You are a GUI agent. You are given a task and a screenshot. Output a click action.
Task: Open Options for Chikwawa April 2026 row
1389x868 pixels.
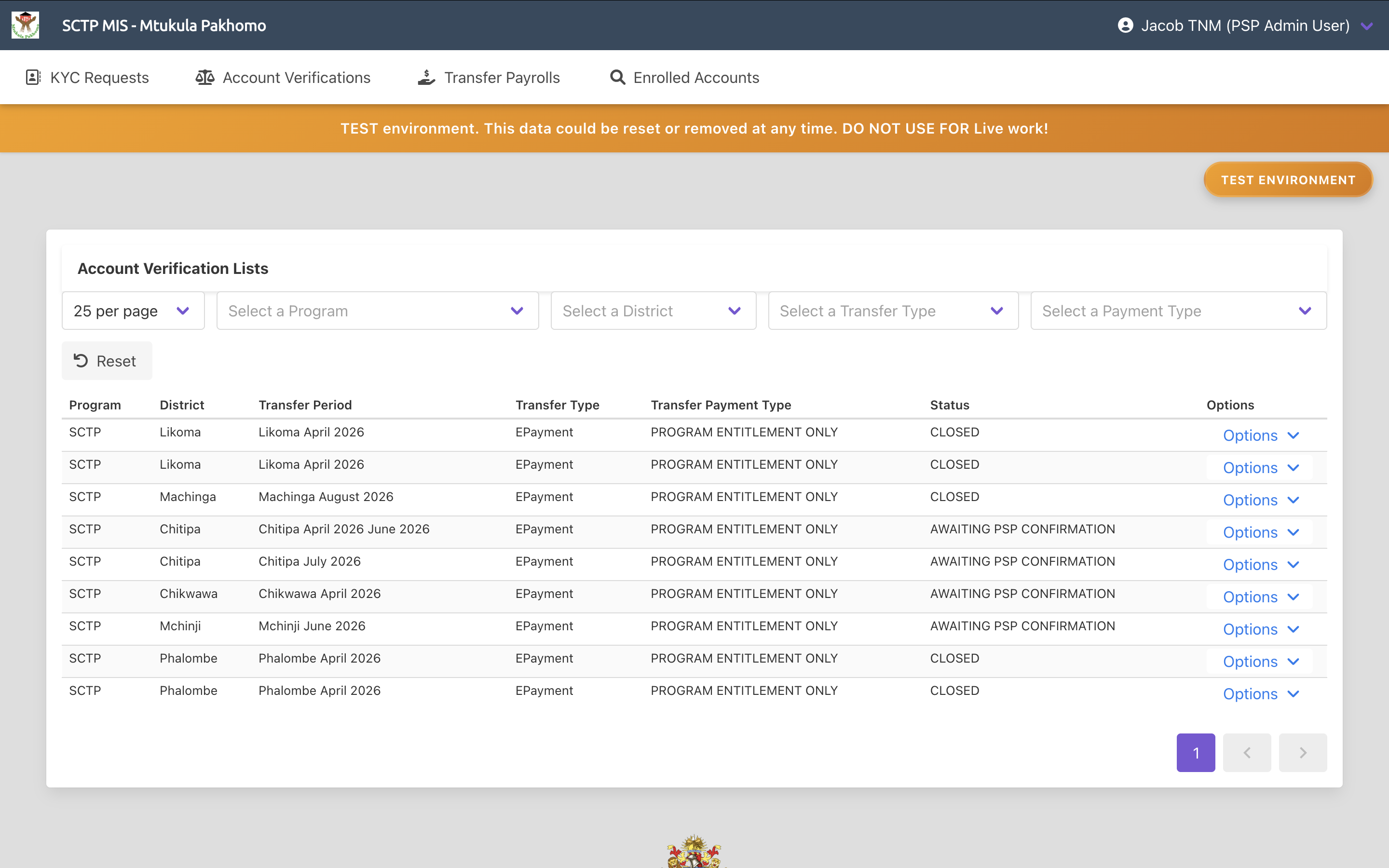point(1260,597)
